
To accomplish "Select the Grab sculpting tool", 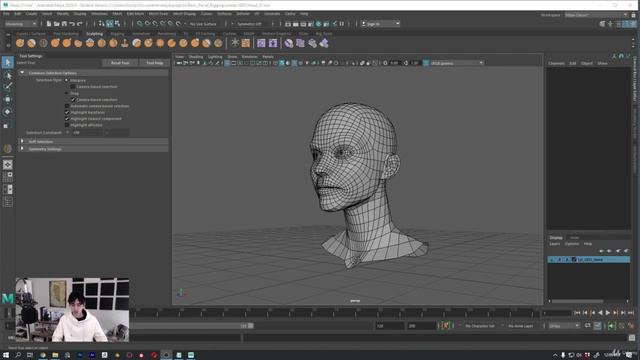I will [x=55, y=43].
